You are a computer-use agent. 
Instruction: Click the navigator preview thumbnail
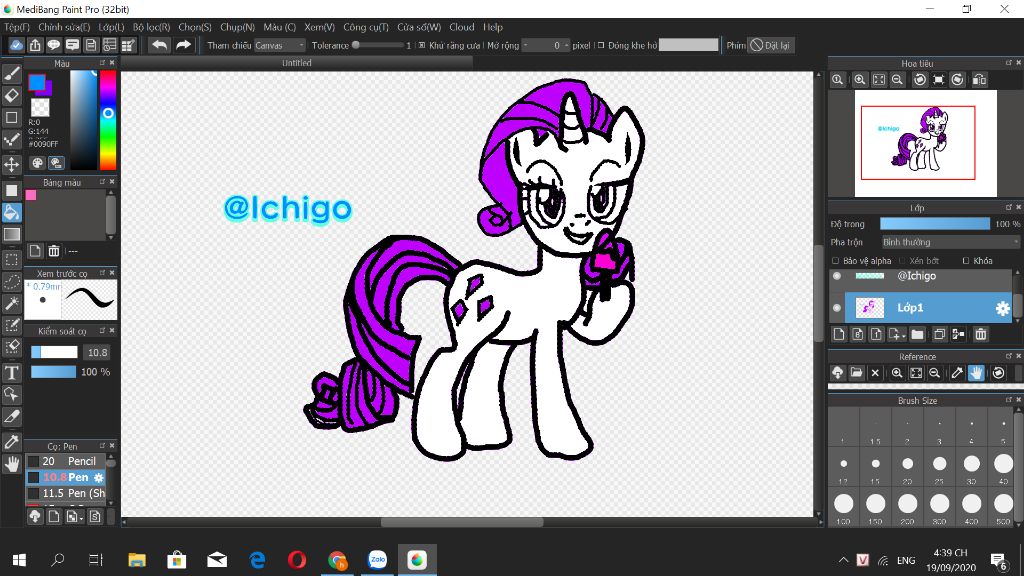pyautogui.click(x=925, y=144)
